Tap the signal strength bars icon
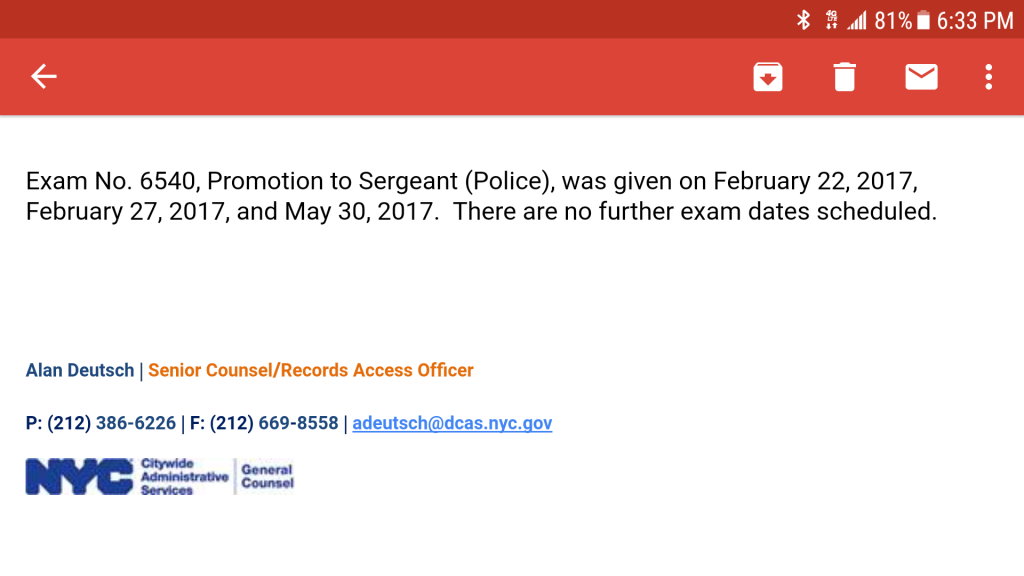1024x576 pixels. pyautogui.click(x=857, y=20)
